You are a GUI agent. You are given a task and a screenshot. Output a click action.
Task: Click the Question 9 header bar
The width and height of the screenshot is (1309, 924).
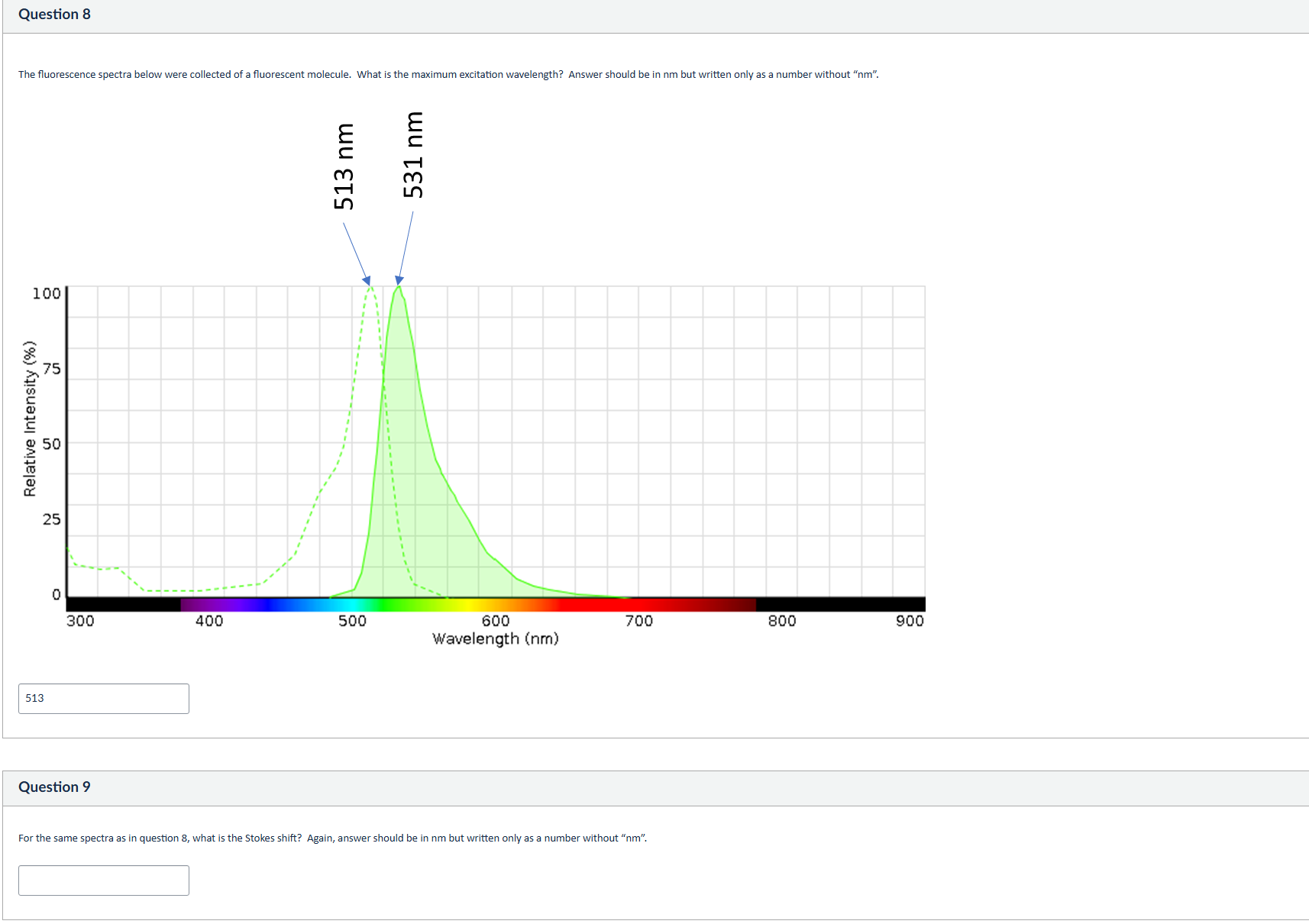[54, 787]
